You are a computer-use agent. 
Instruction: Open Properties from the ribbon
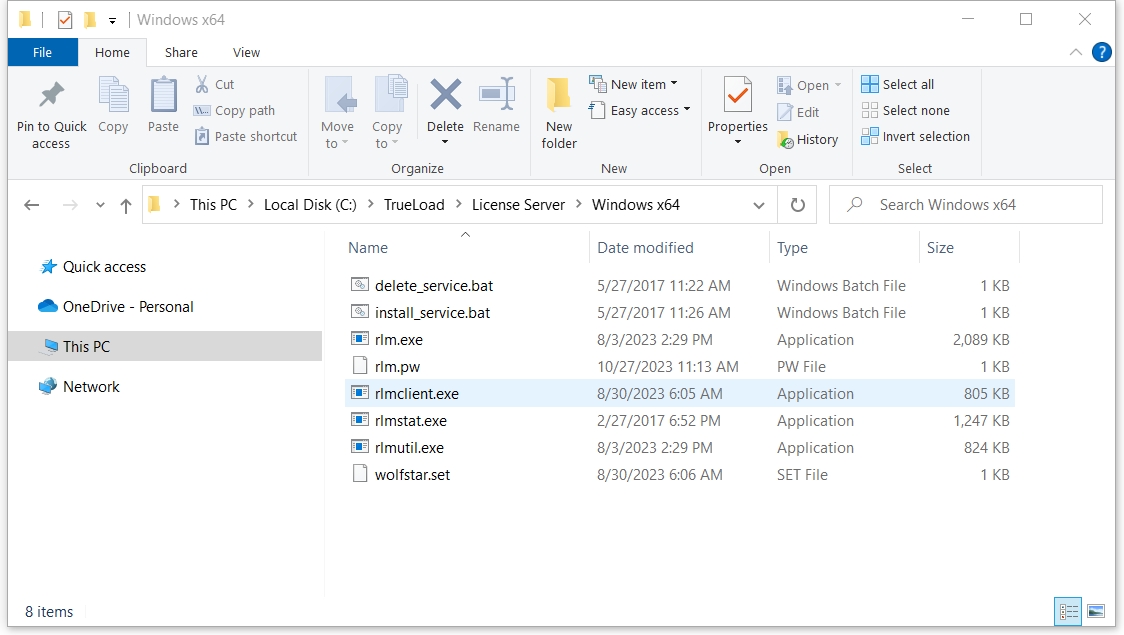click(x=738, y=97)
